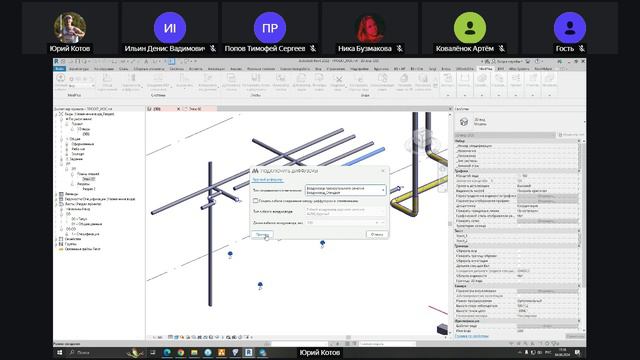
Task: Click the green avatar of Ковалёнок Артём
Action: click(x=470, y=28)
